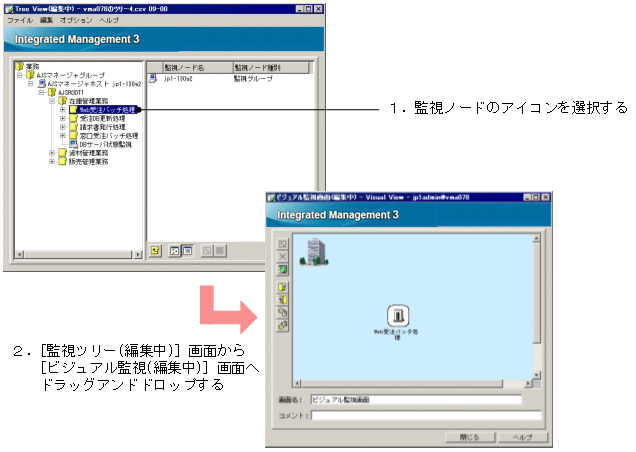This screenshot has height=452, width=636.
Task: Select the 在庫管理業務 folder icon
Action: (62, 101)
